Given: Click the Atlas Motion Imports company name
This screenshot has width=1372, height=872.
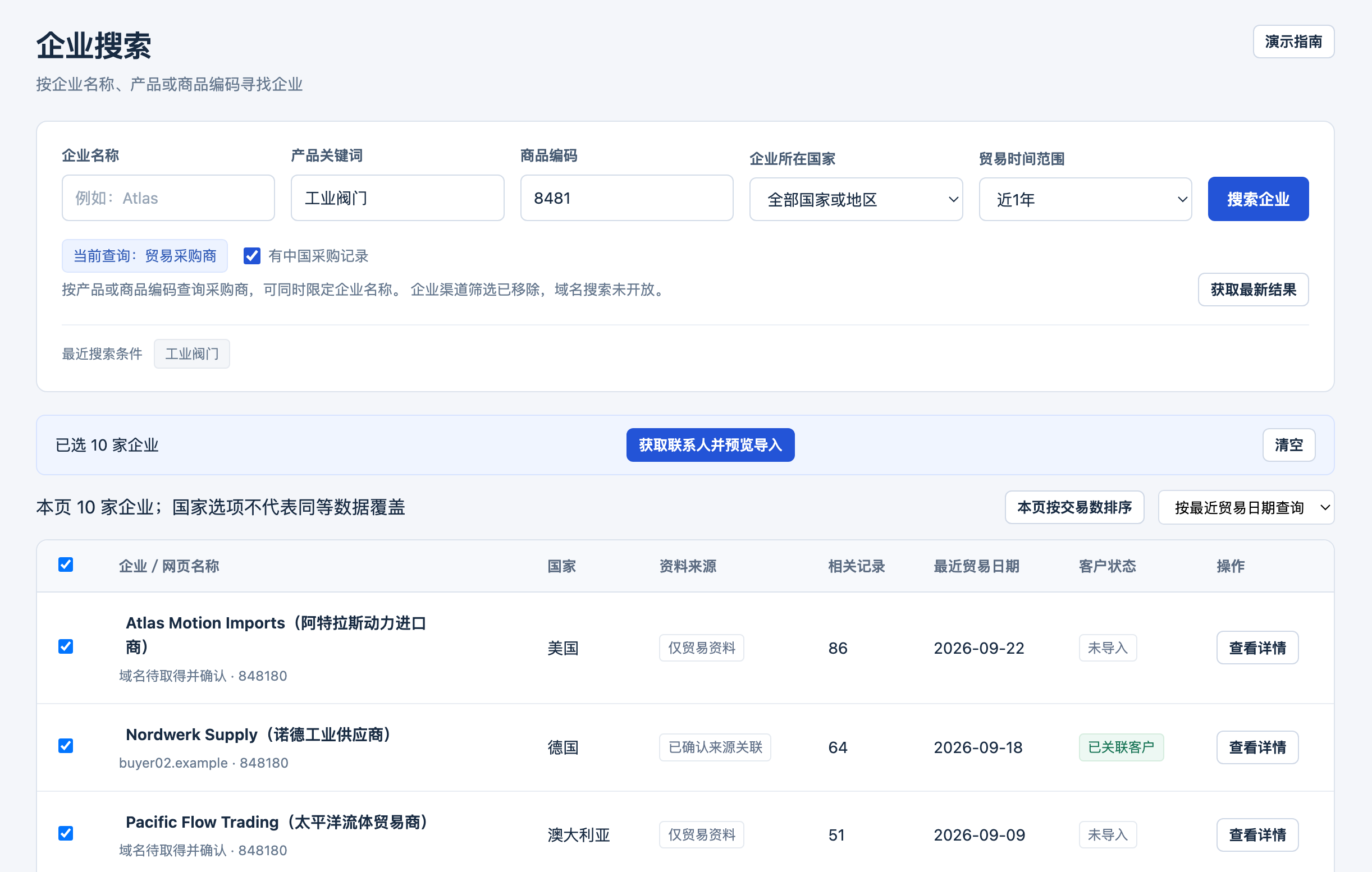Looking at the screenshot, I should (x=276, y=635).
